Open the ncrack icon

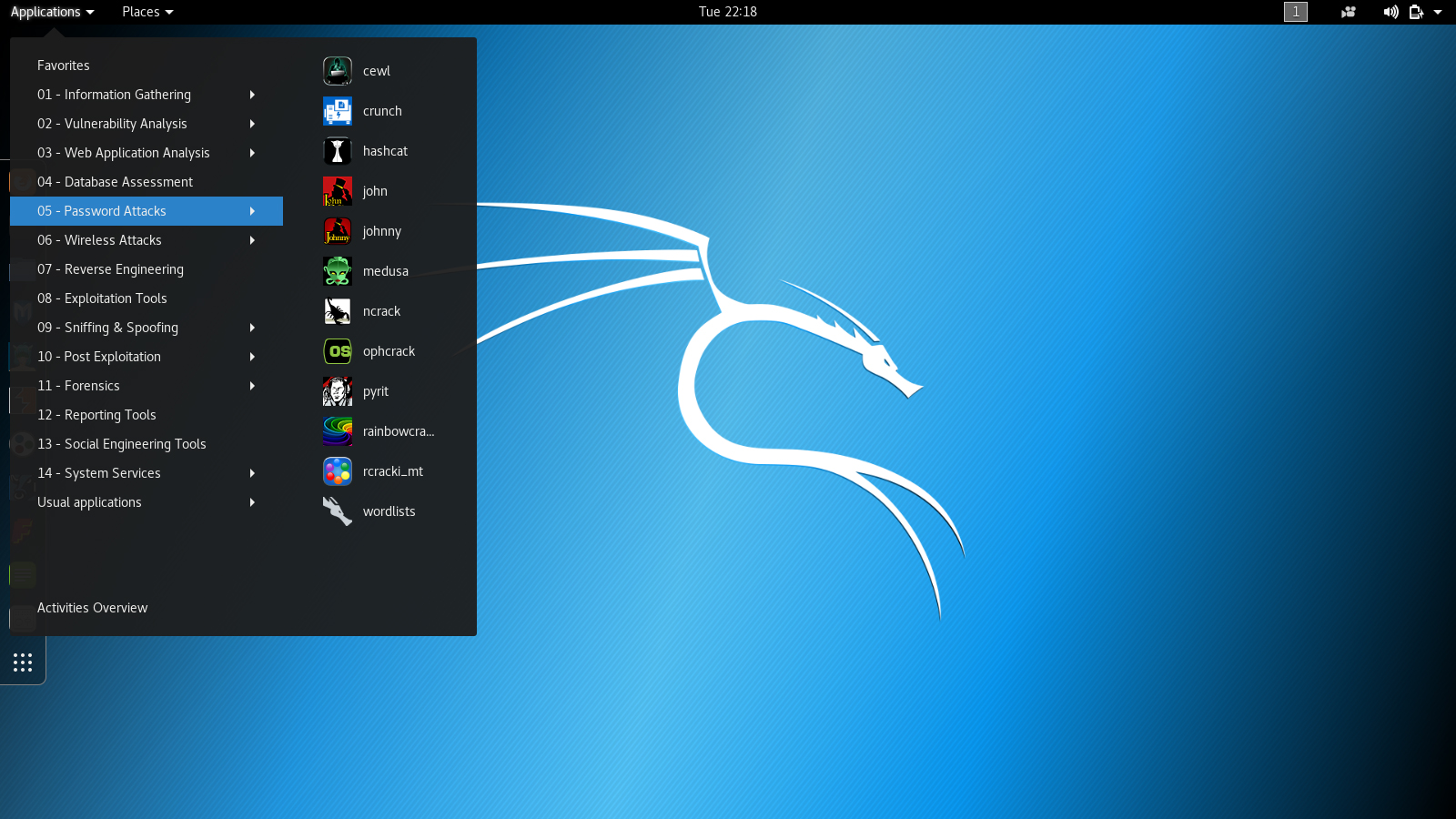[x=338, y=311]
